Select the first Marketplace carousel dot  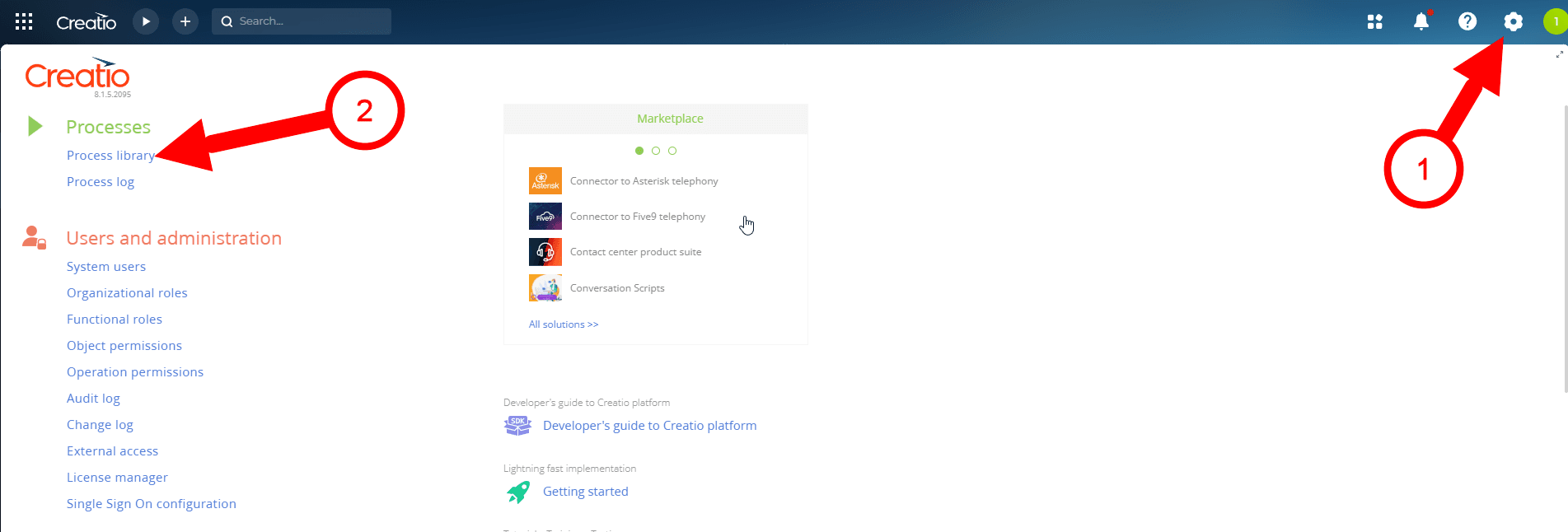(639, 151)
